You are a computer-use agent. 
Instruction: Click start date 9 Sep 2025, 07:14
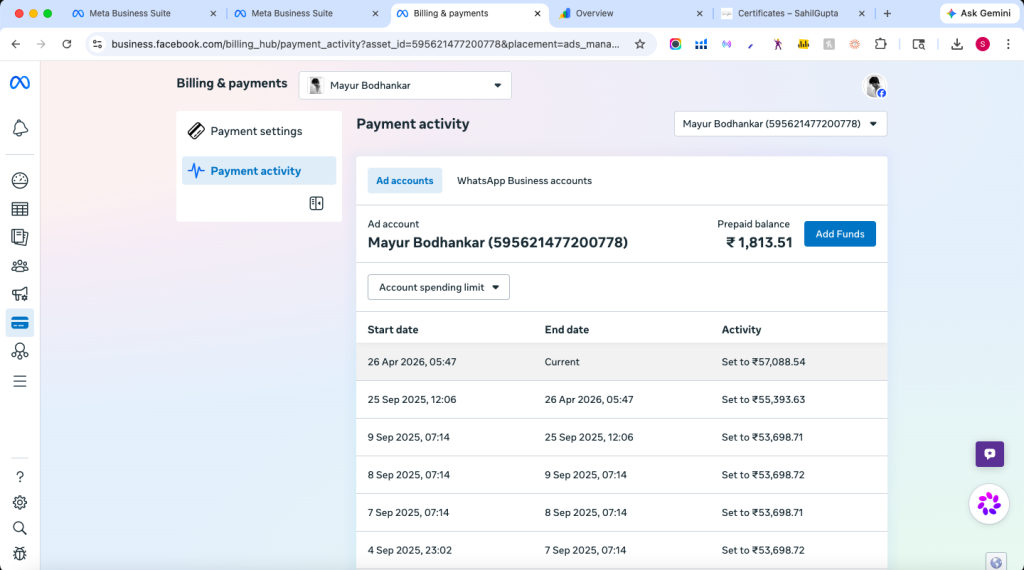point(408,437)
